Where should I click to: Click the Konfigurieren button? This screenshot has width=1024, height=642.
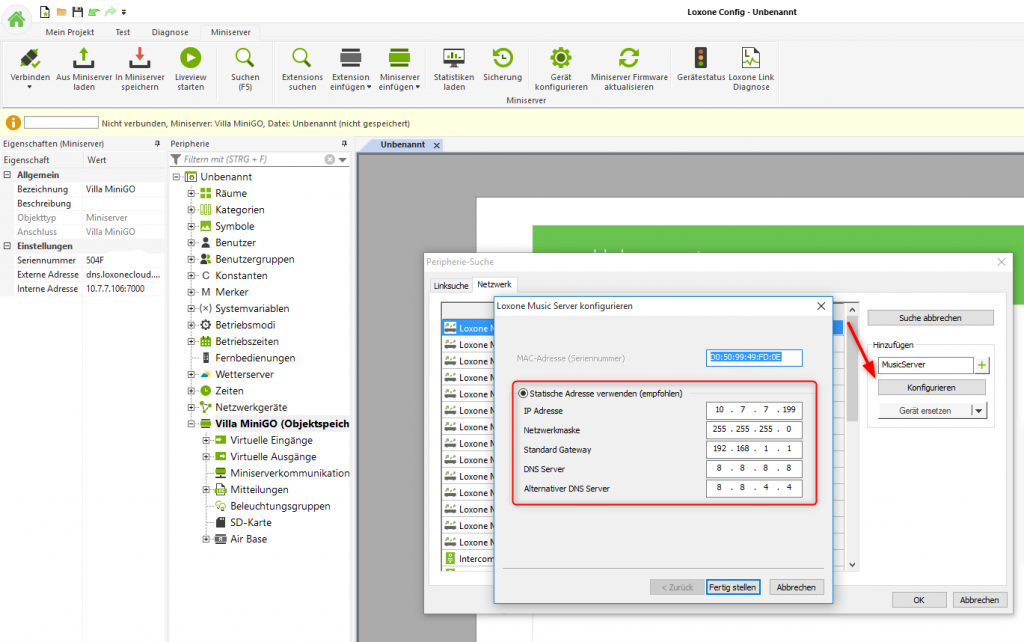(931, 387)
